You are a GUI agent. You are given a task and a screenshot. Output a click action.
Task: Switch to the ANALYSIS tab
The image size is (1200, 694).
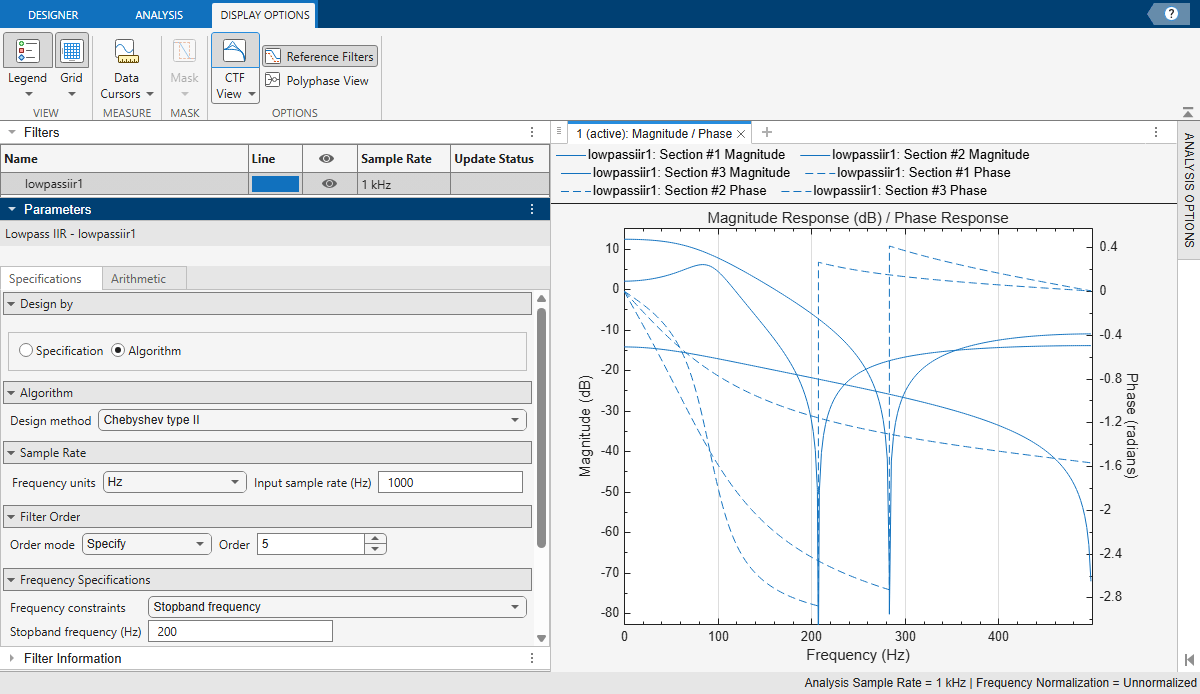[159, 15]
